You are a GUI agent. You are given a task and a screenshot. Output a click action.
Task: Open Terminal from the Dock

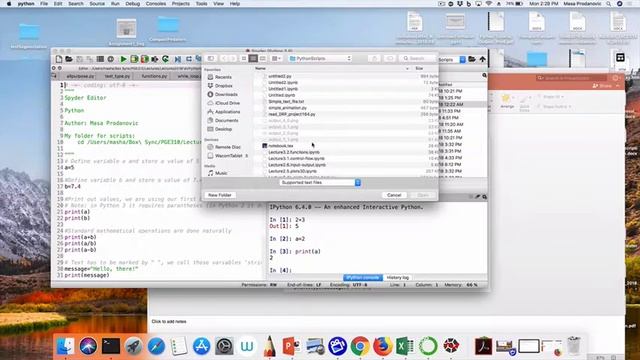[x=111, y=346]
